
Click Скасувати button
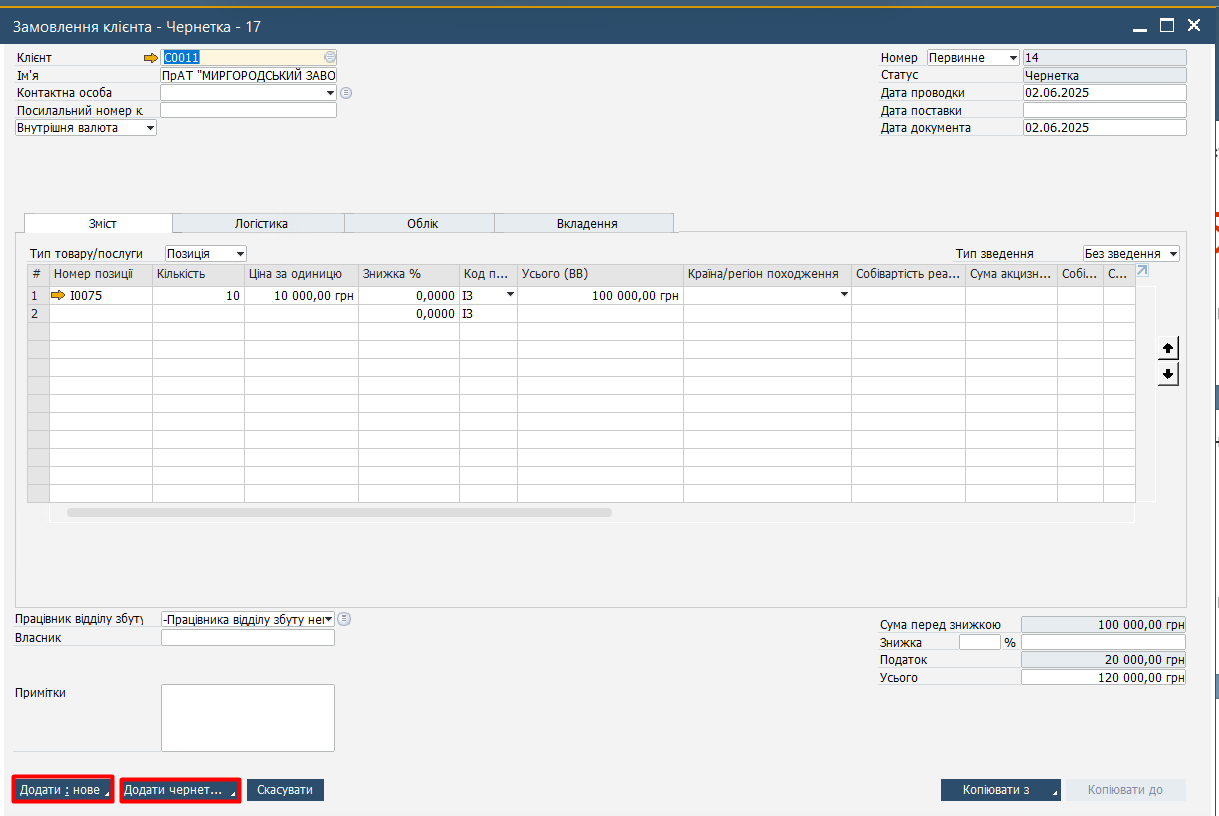(285, 790)
